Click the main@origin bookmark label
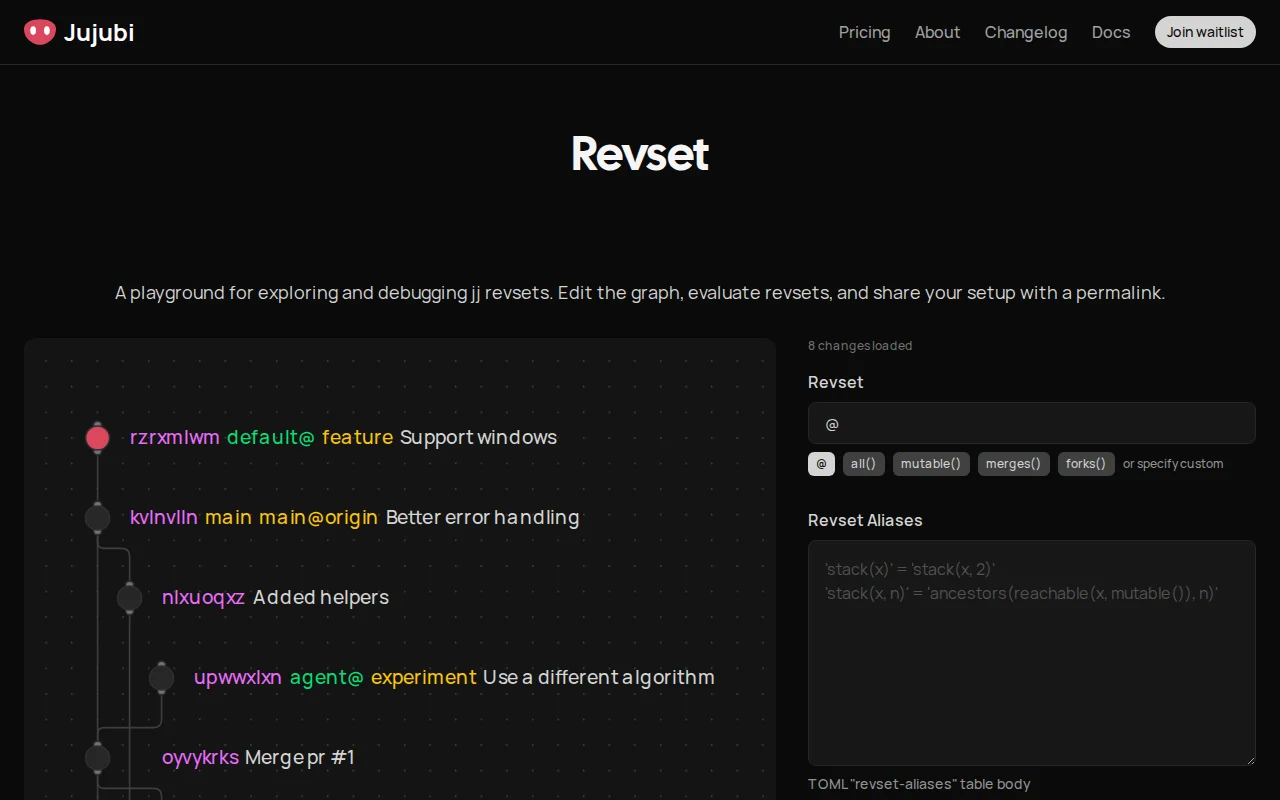The height and width of the screenshot is (800, 1280). [x=319, y=517]
